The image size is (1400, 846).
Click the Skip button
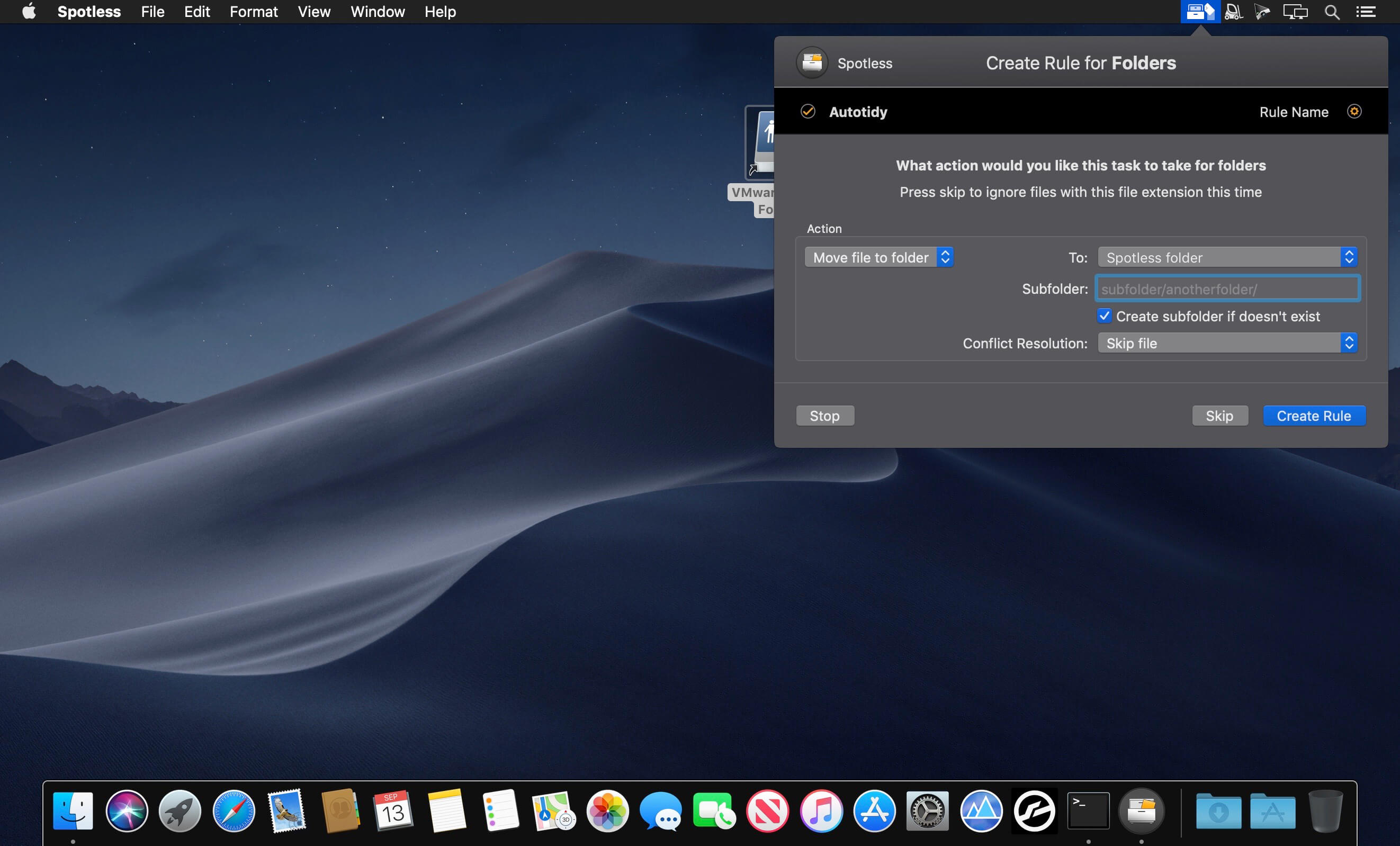(1220, 416)
